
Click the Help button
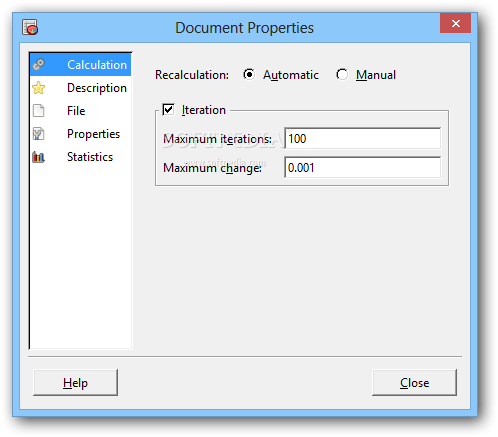click(75, 383)
